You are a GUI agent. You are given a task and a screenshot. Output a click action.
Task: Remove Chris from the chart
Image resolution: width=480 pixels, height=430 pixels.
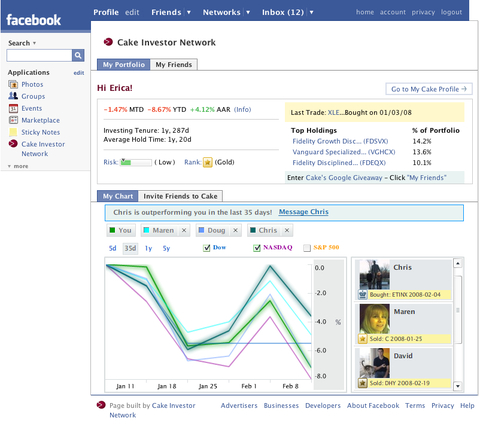tap(287, 230)
